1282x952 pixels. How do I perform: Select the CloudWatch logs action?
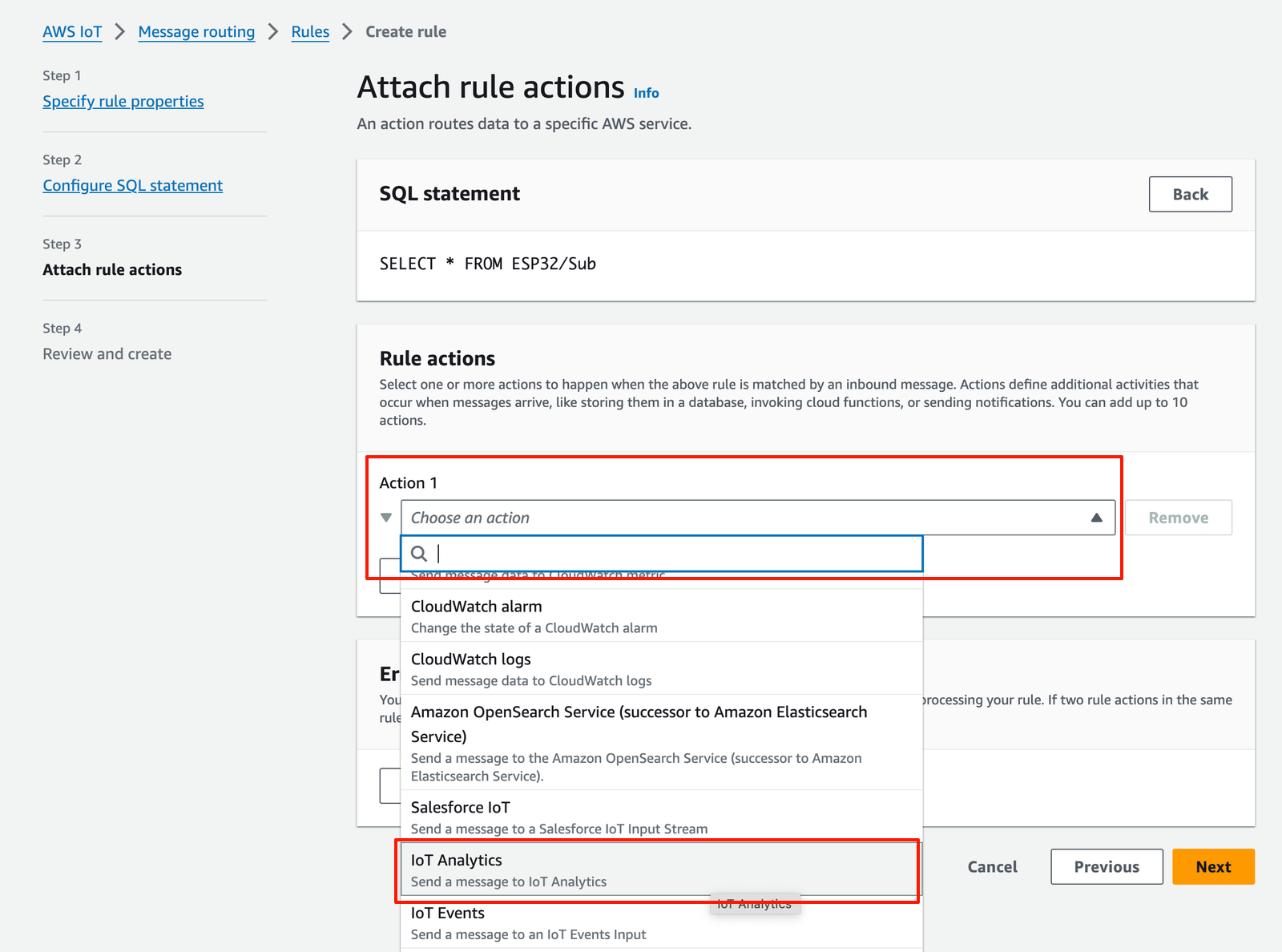tap(662, 669)
